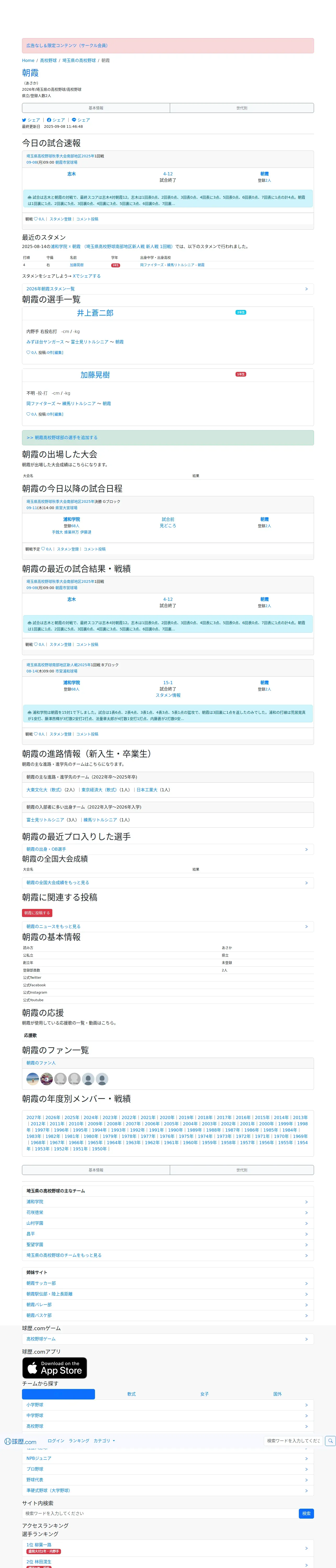This screenshot has width=336, height=1568.
Task: Click the 2027年 year link
Action: [x=33, y=1117]
